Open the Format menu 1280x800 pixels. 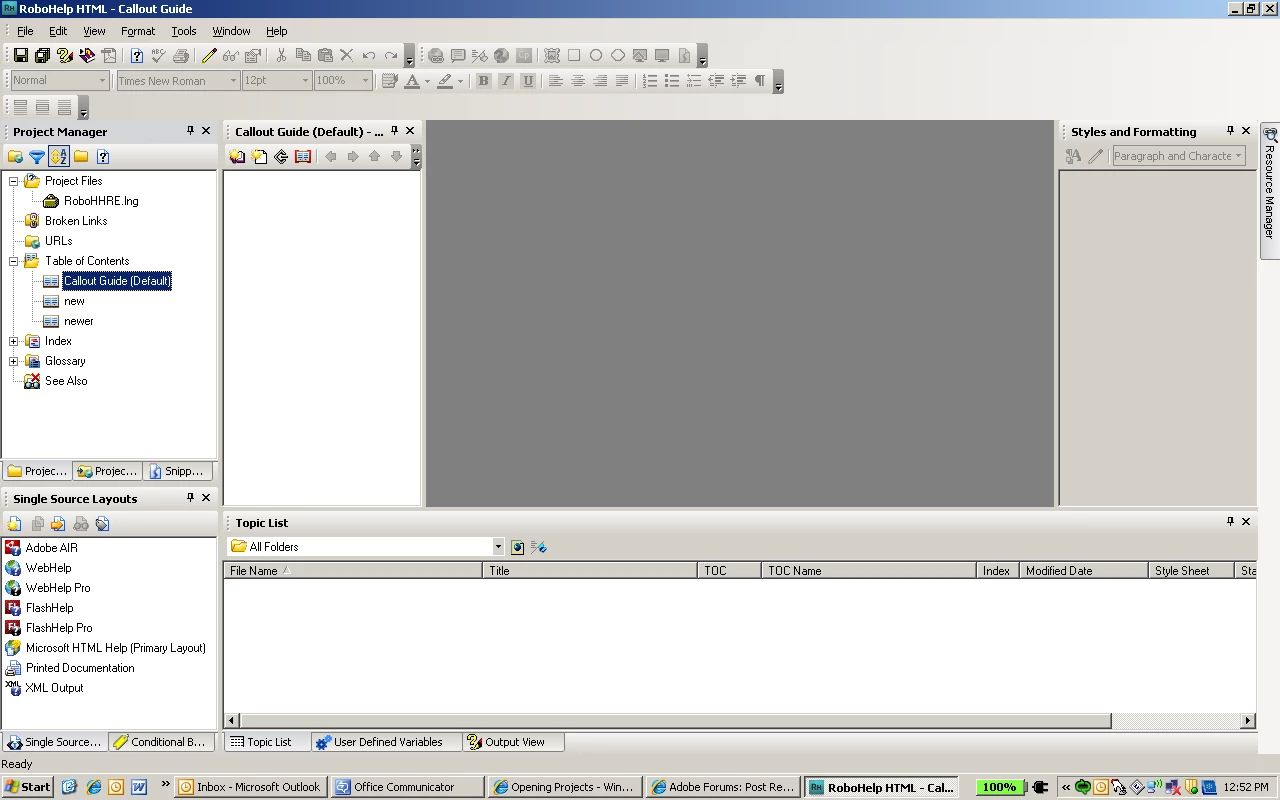pyautogui.click(x=138, y=31)
